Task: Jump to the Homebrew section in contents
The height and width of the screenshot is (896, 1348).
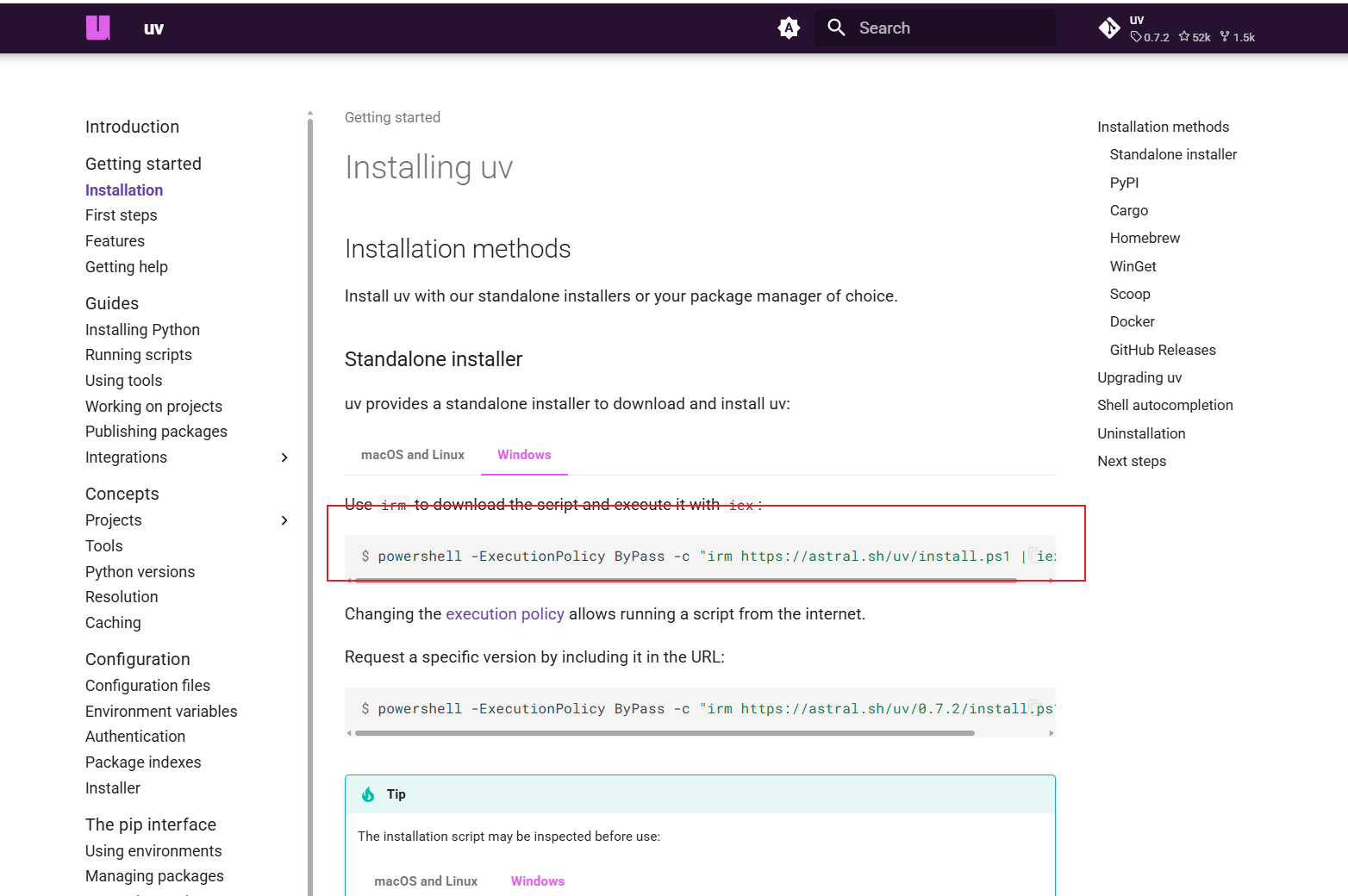Action: [1145, 239]
